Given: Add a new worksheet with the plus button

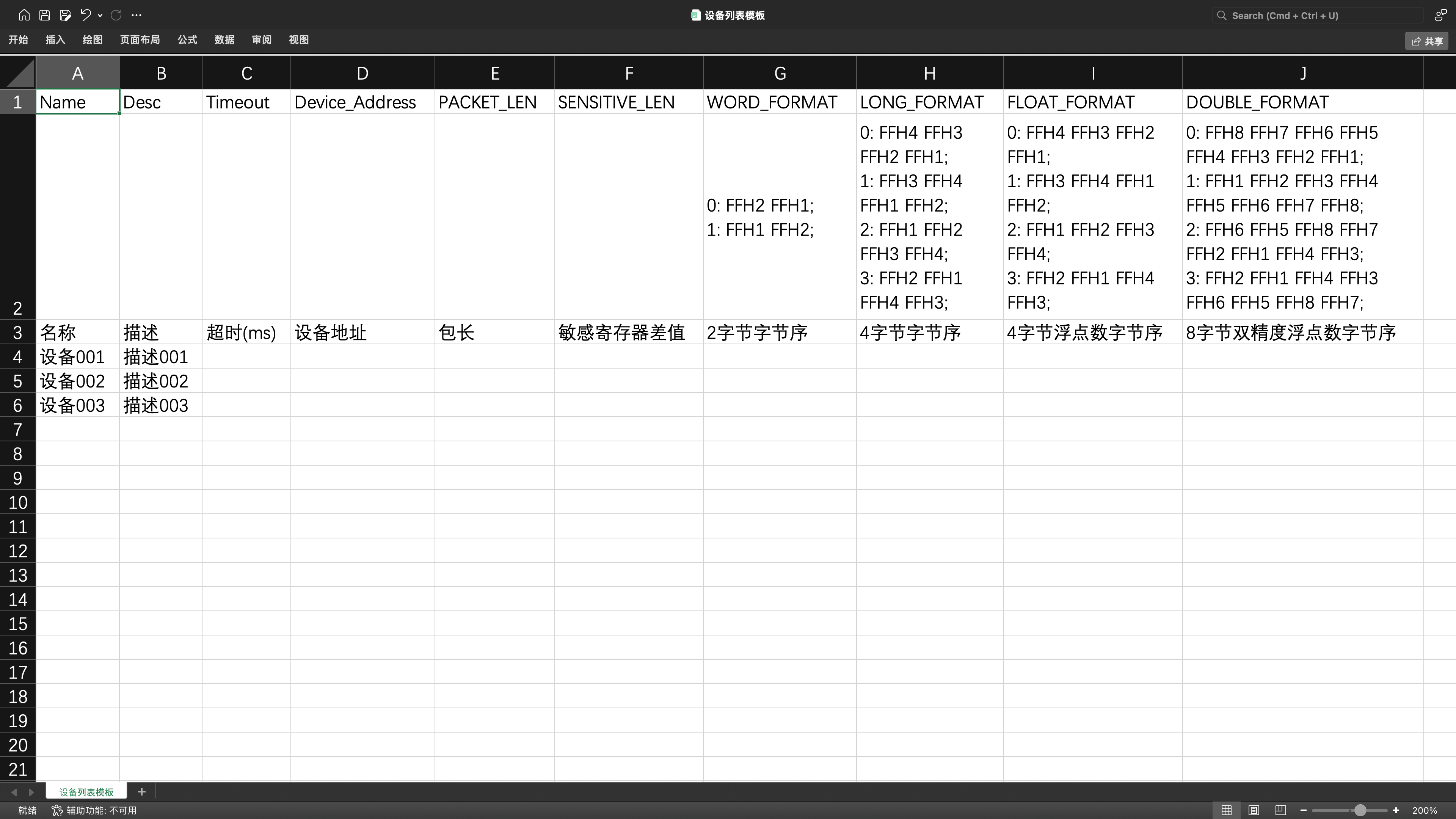Looking at the screenshot, I should point(142,791).
